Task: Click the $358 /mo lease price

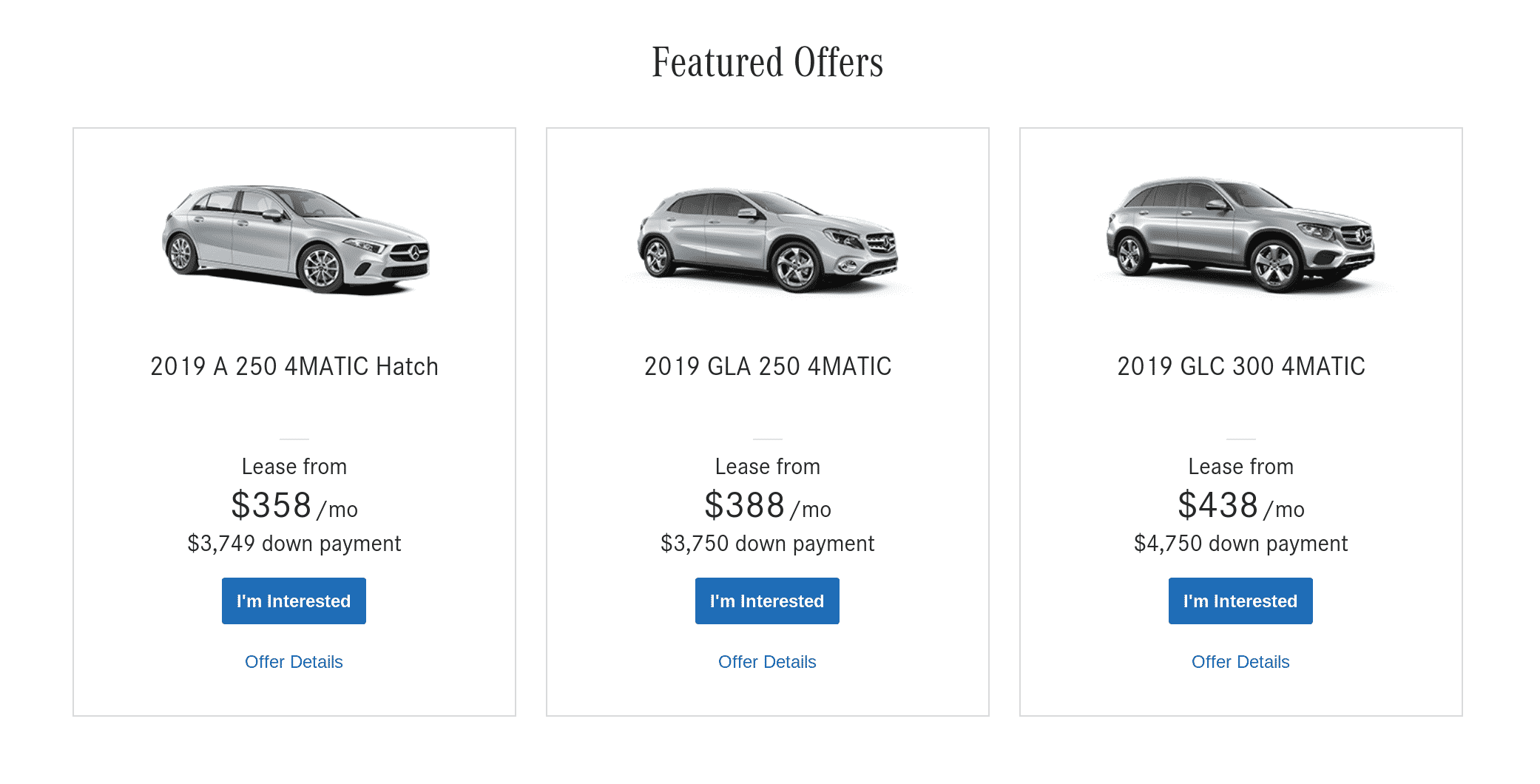Action: tap(294, 506)
